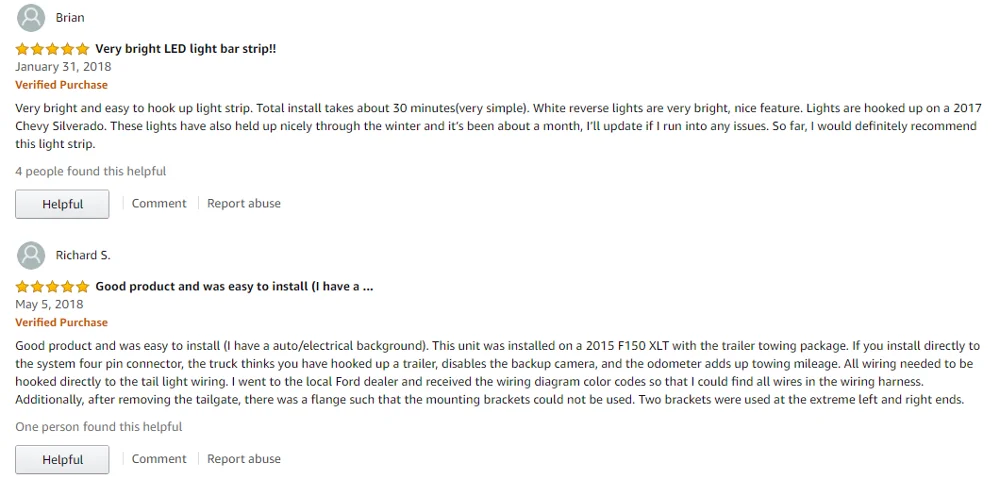Click Verified Purchase label on Brian's review
This screenshot has width=1000, height=479.
click(x=61, y=85)
